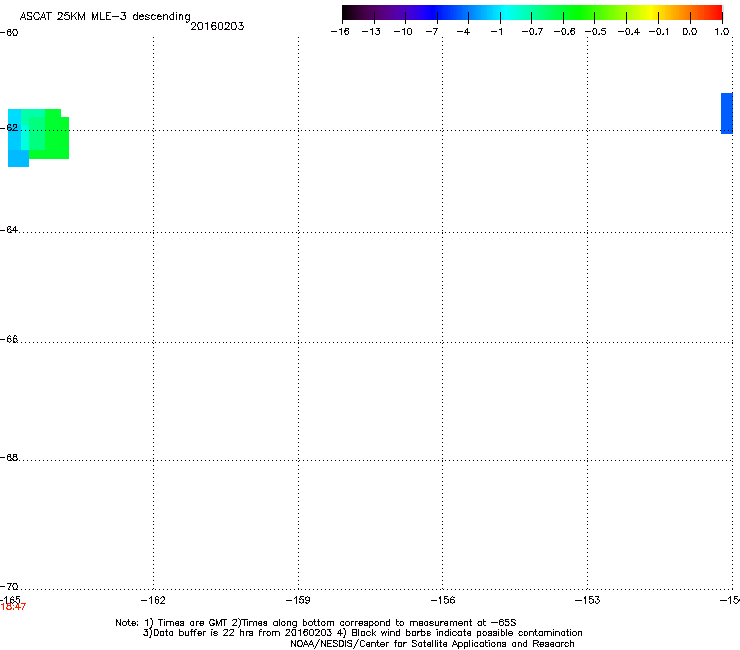Screen dimensions: 740x650
Task: Click the latitude label -66
Action: point(9,339)
